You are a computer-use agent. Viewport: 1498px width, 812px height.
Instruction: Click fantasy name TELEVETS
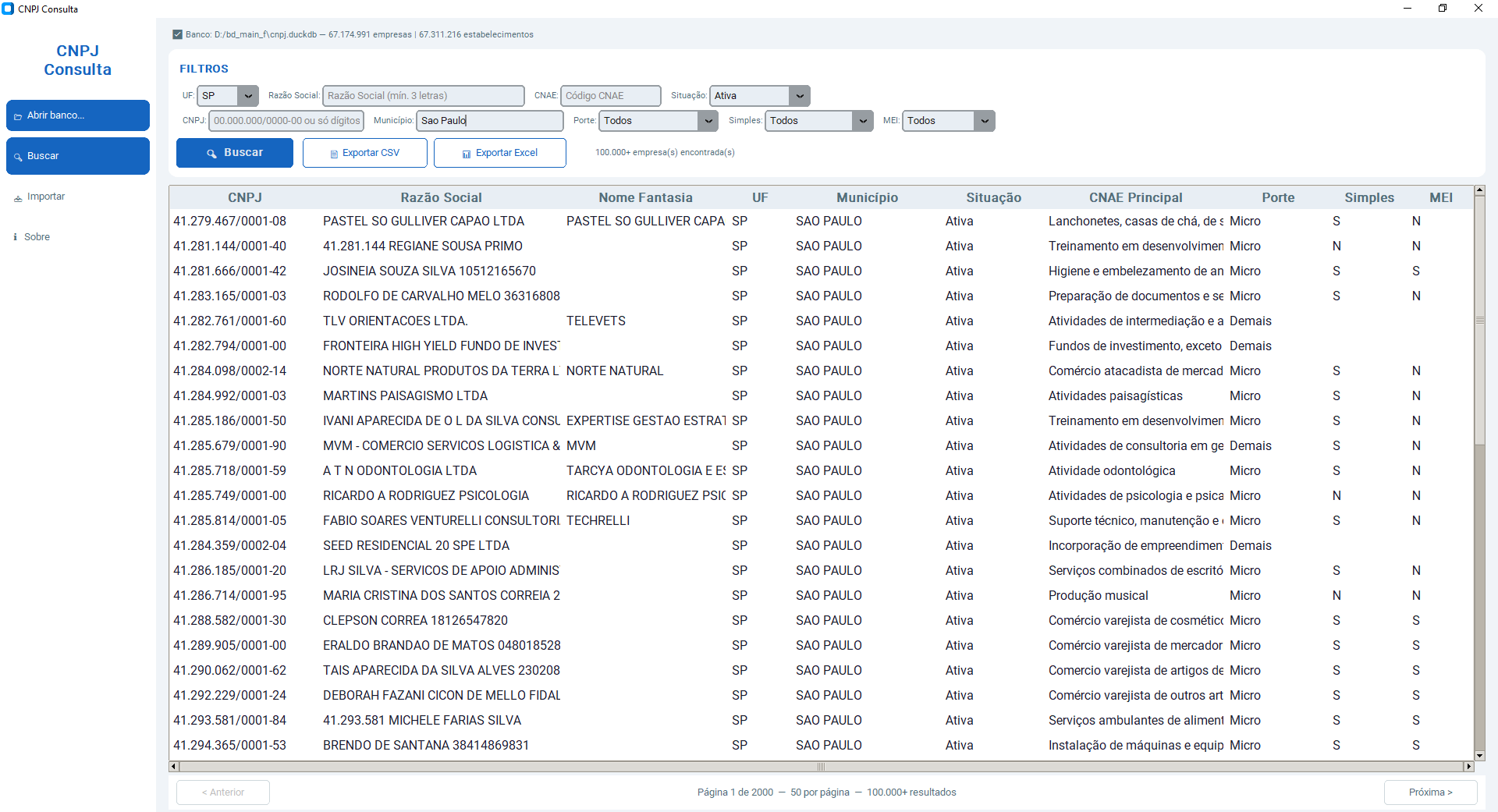[596, 321]
